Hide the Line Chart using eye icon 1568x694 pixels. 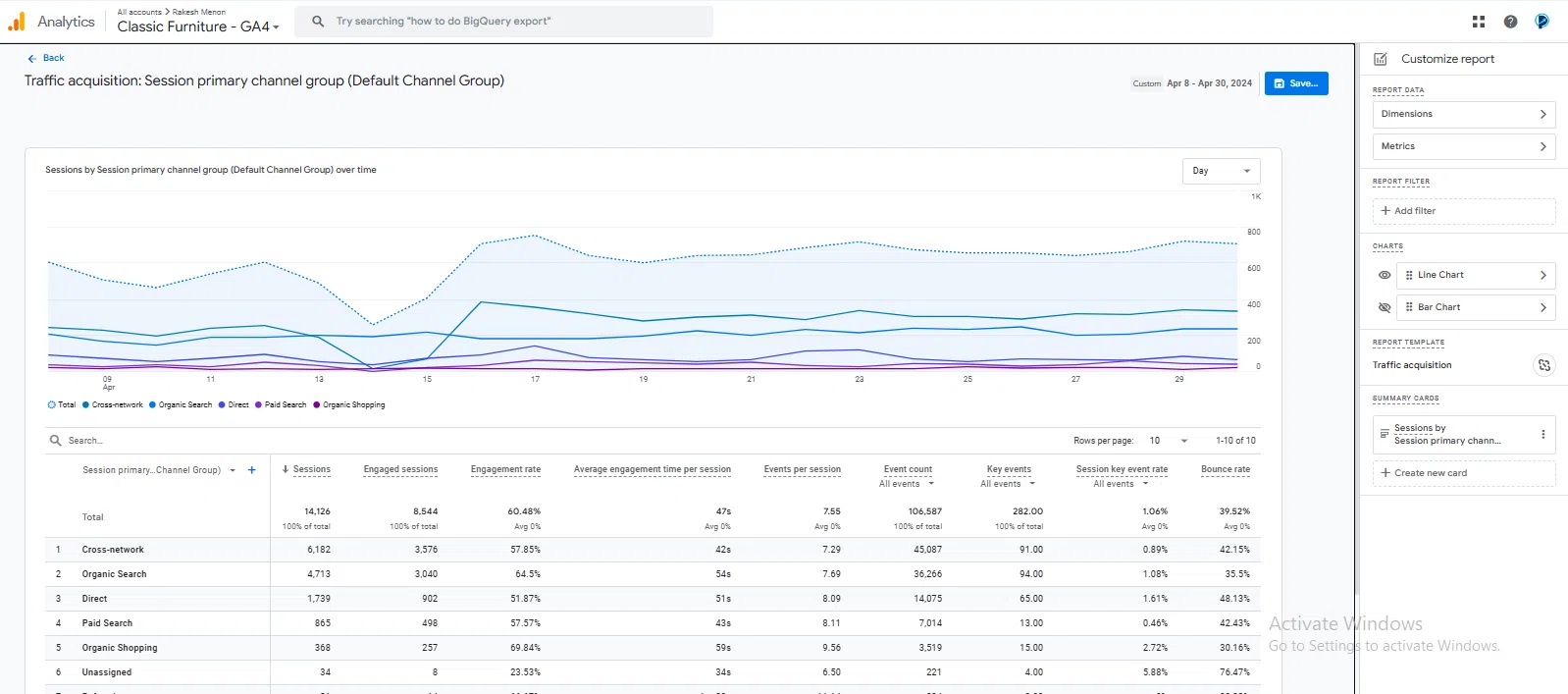point(1384,275)
